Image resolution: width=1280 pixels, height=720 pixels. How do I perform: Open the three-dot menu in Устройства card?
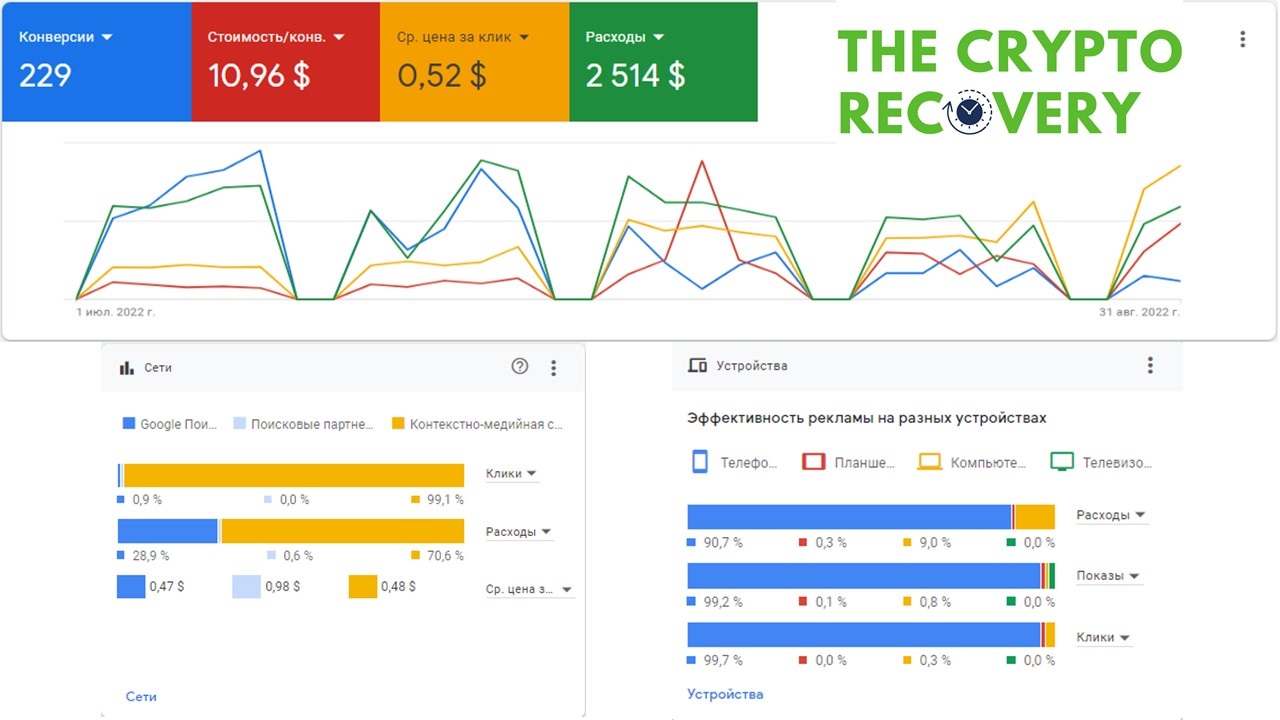[1150, 365]
